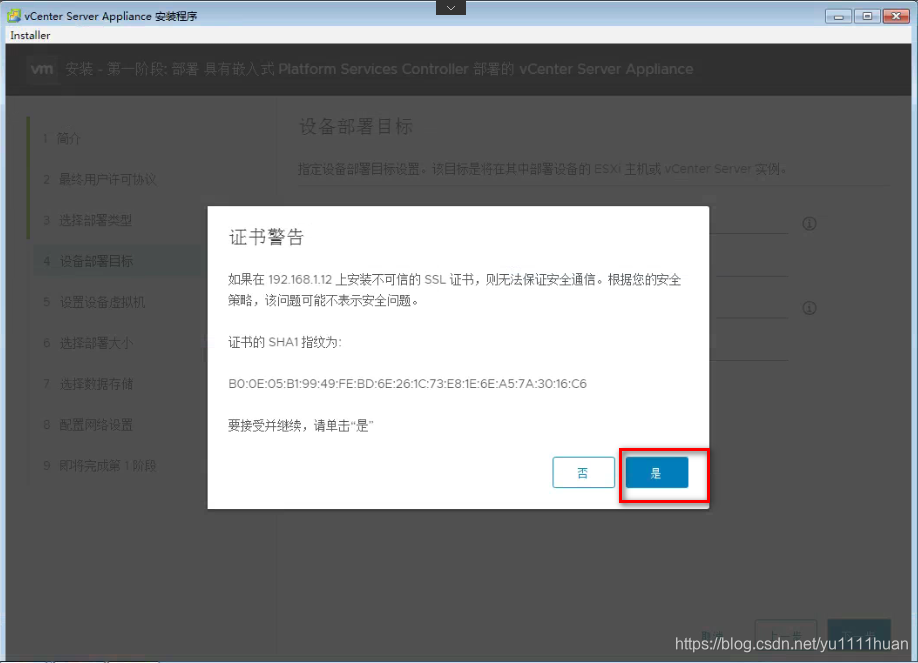The width and height of the screenshot is (918, 663).
Task: Click the 否 button to reject the certificate
Action: coord(583,473)
